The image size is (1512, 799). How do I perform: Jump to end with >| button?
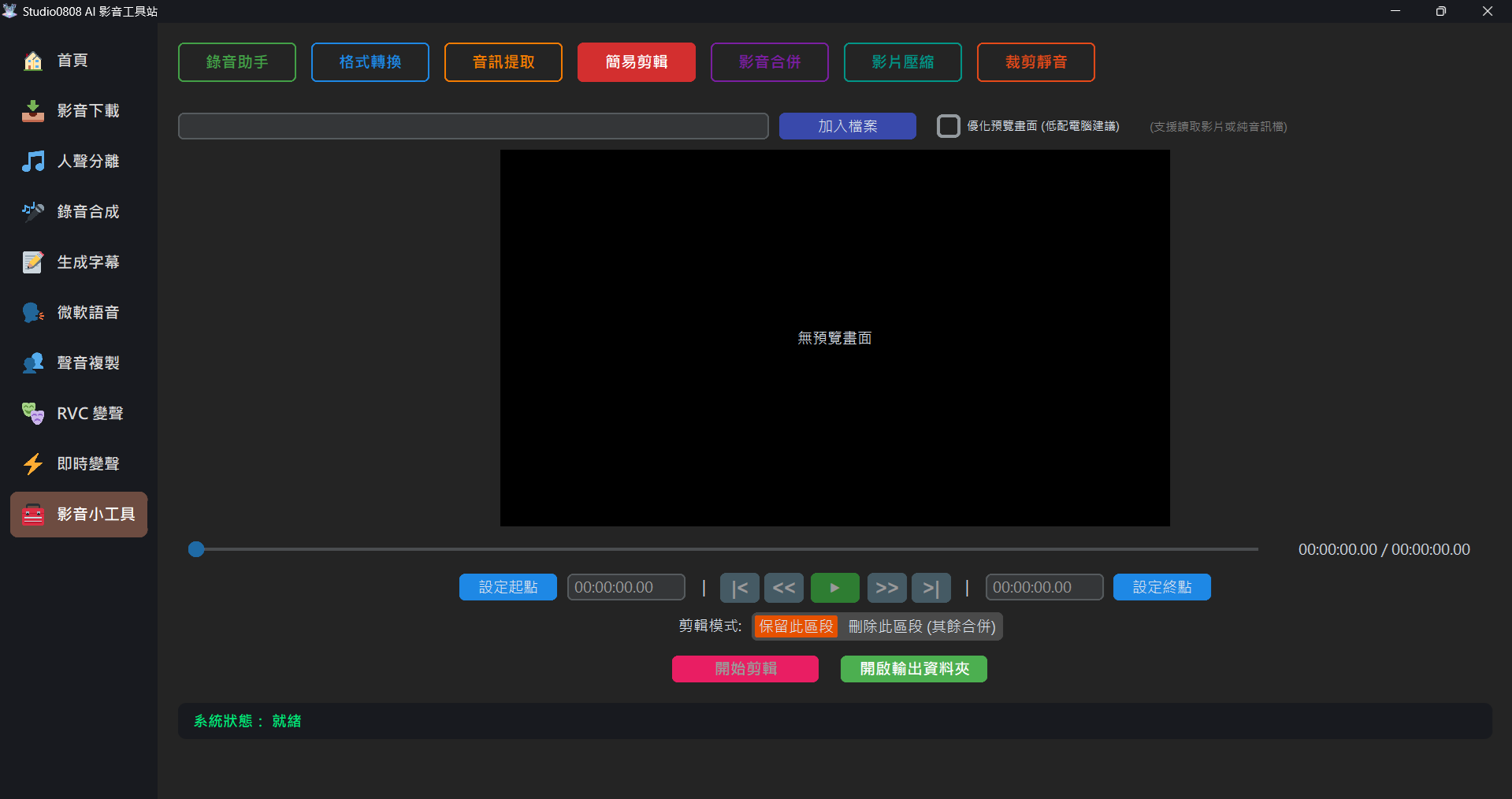point(931,588)
